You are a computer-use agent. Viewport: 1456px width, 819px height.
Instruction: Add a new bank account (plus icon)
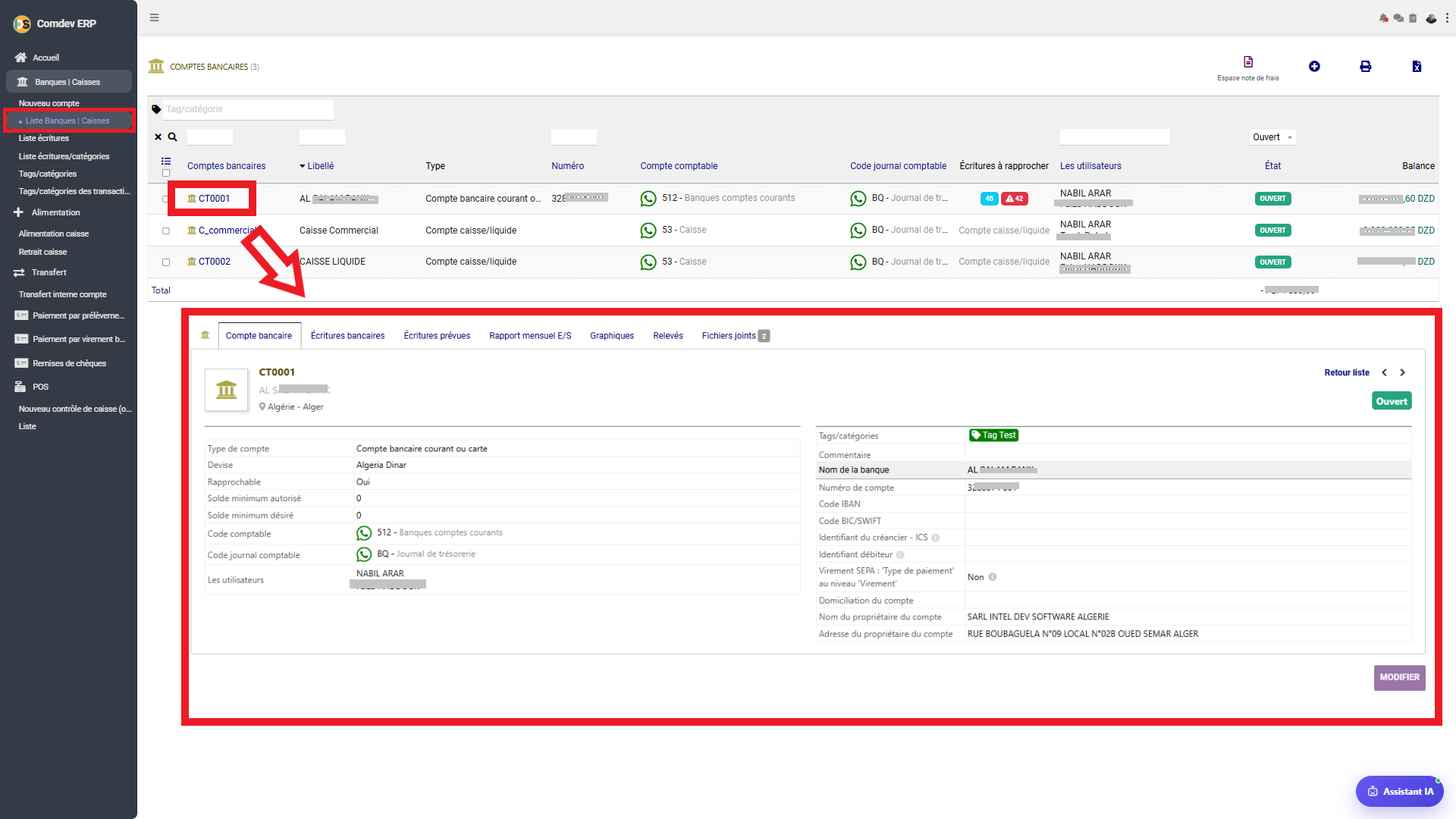pos(1314,67)
